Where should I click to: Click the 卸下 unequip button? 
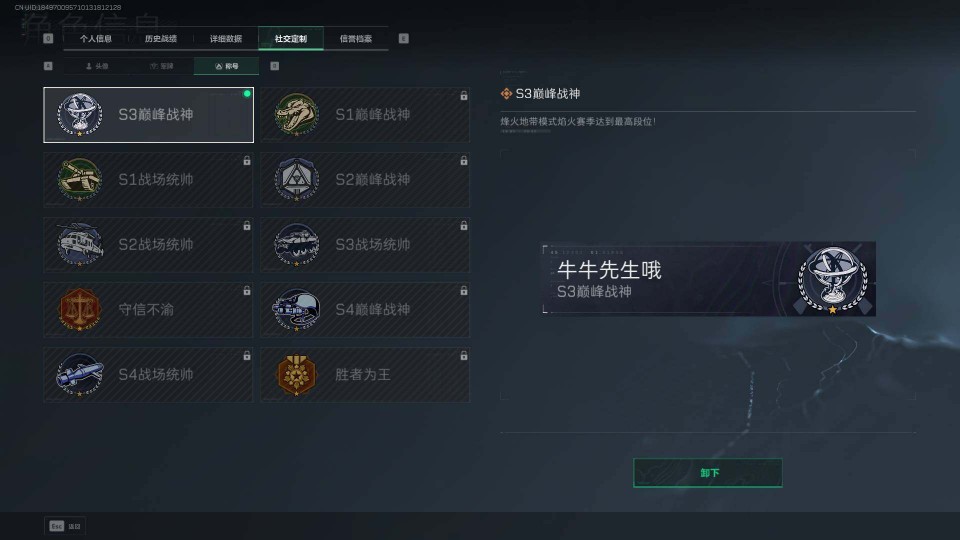(708, 473)
